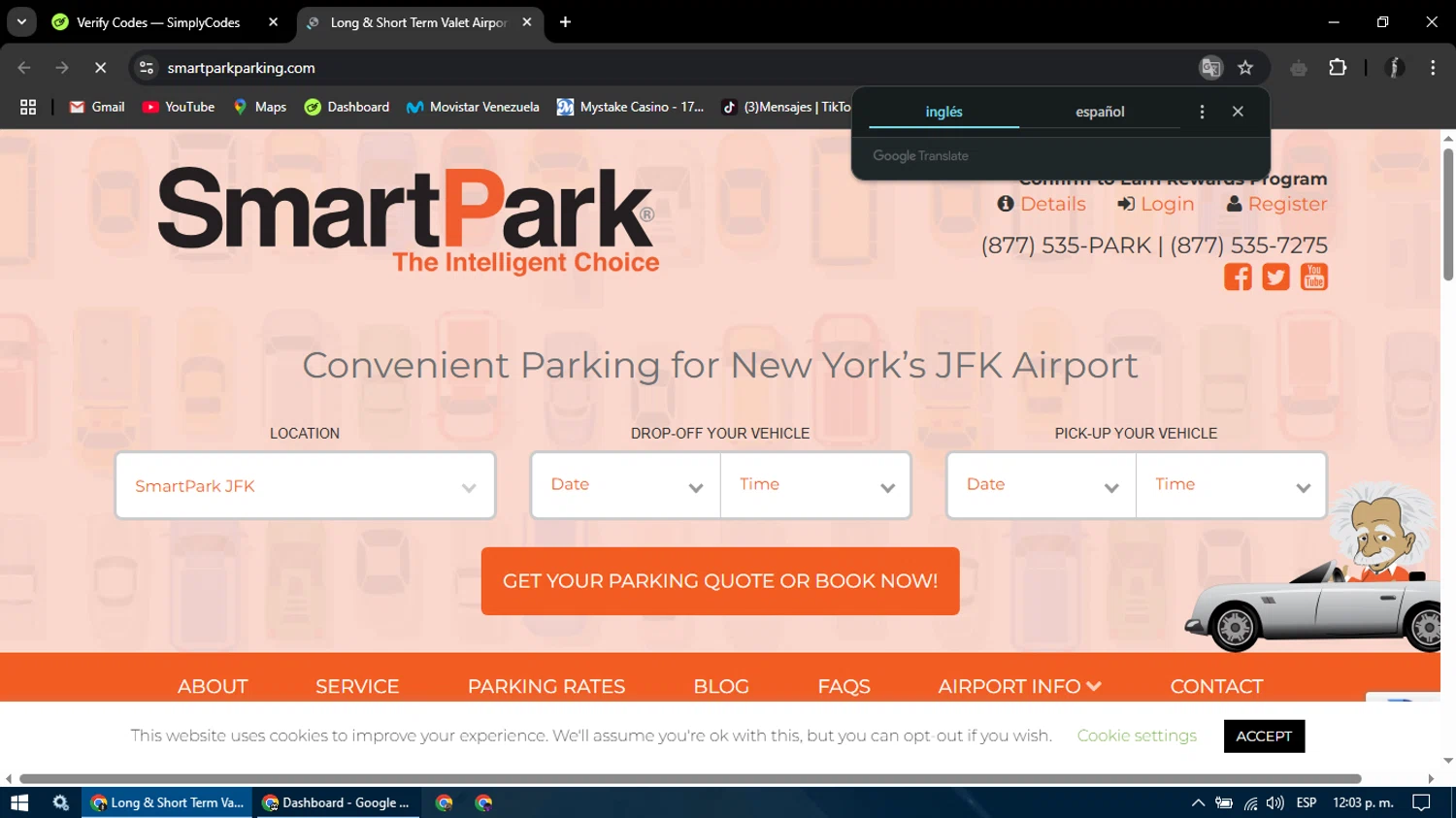This screenshot has width=1456, height=818.
Task: Open SmartPark Facebook page icon
Action: 1238,277
